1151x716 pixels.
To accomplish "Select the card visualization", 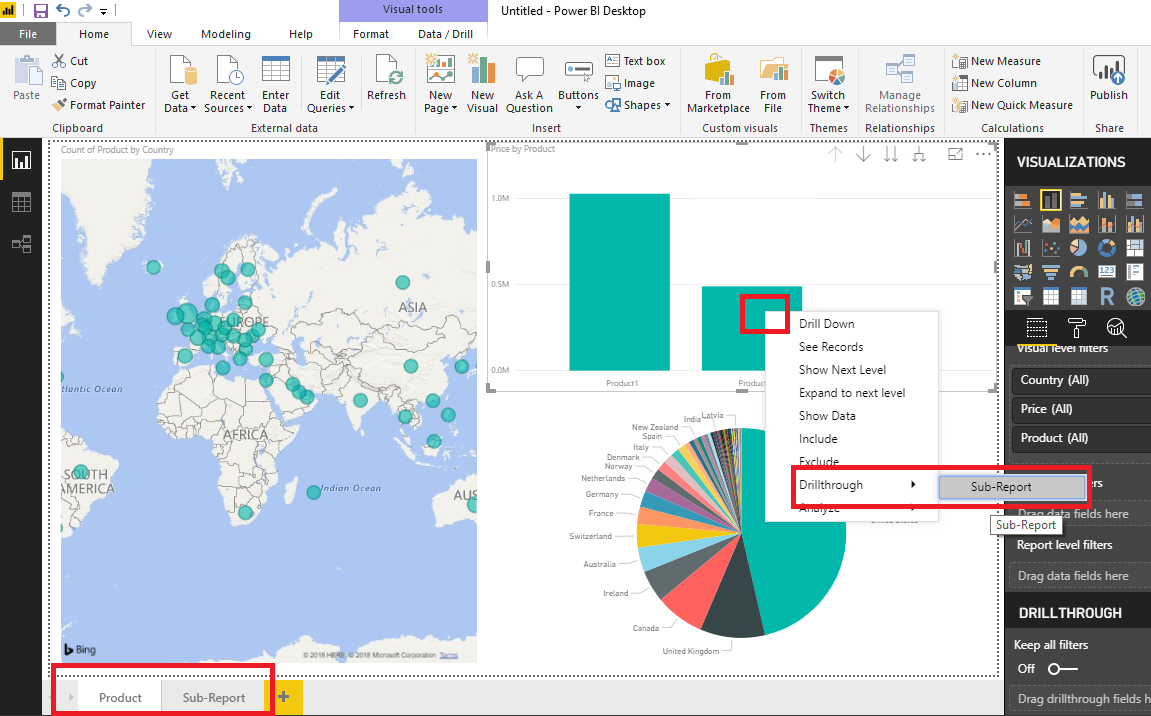I will [x=1106, y=272].
